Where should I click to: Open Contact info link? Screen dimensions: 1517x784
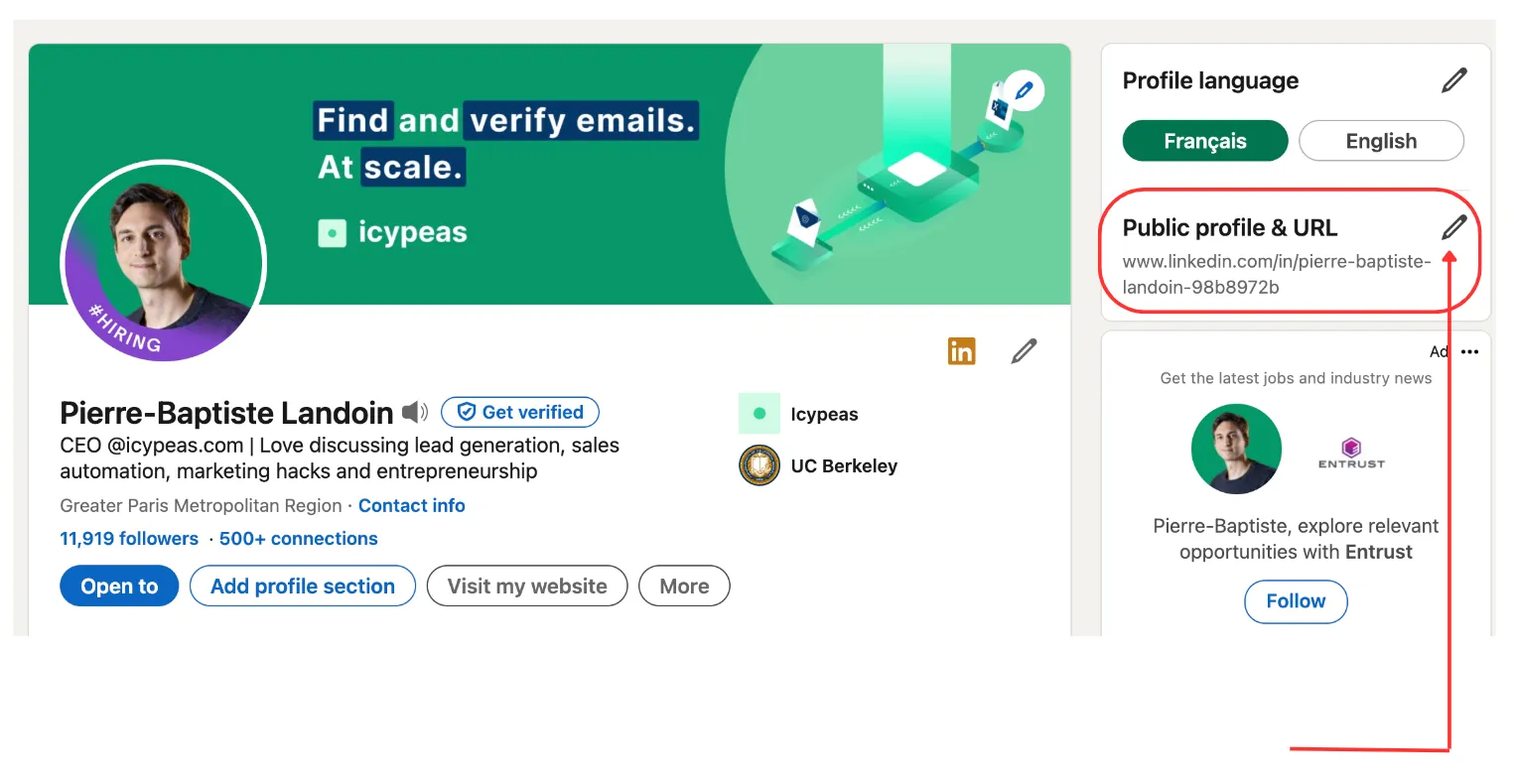click(x=411, y=505)
